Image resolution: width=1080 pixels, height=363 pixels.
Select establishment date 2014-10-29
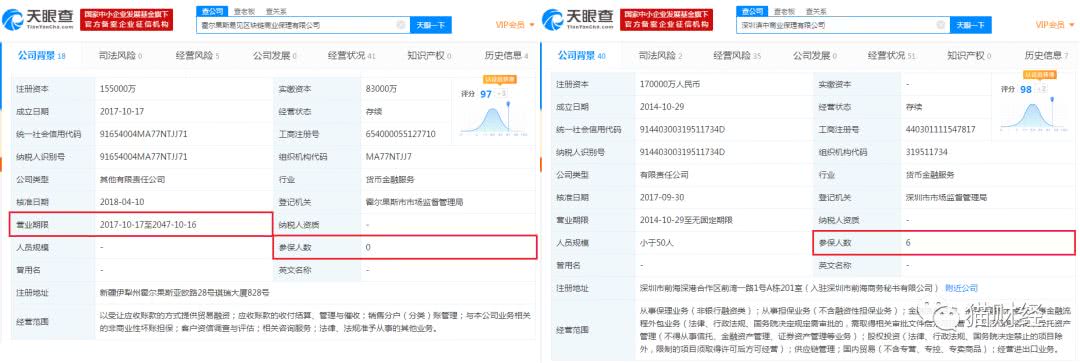662,107
